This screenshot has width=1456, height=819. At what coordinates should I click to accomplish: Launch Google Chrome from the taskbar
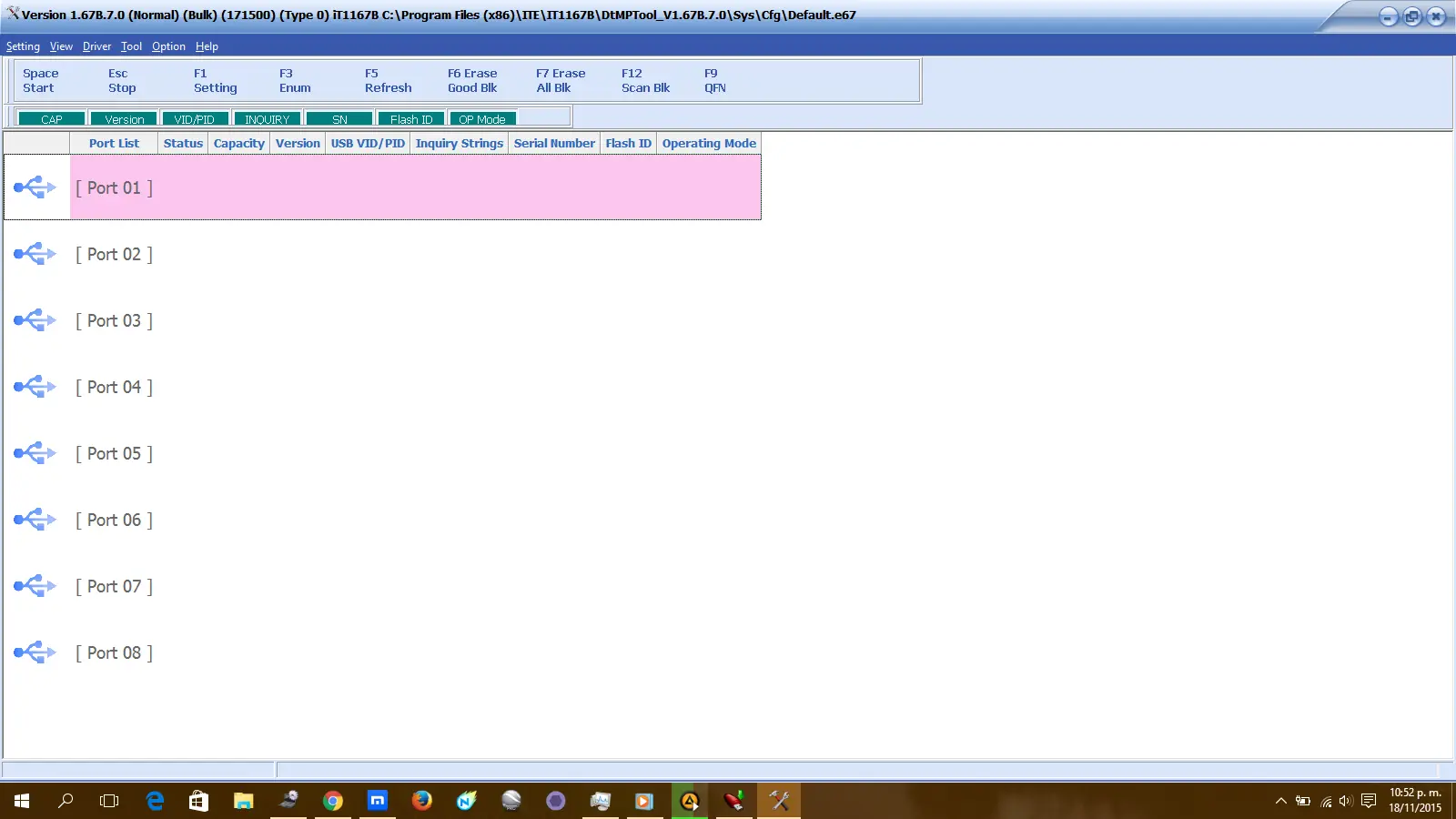coord(333,801)
